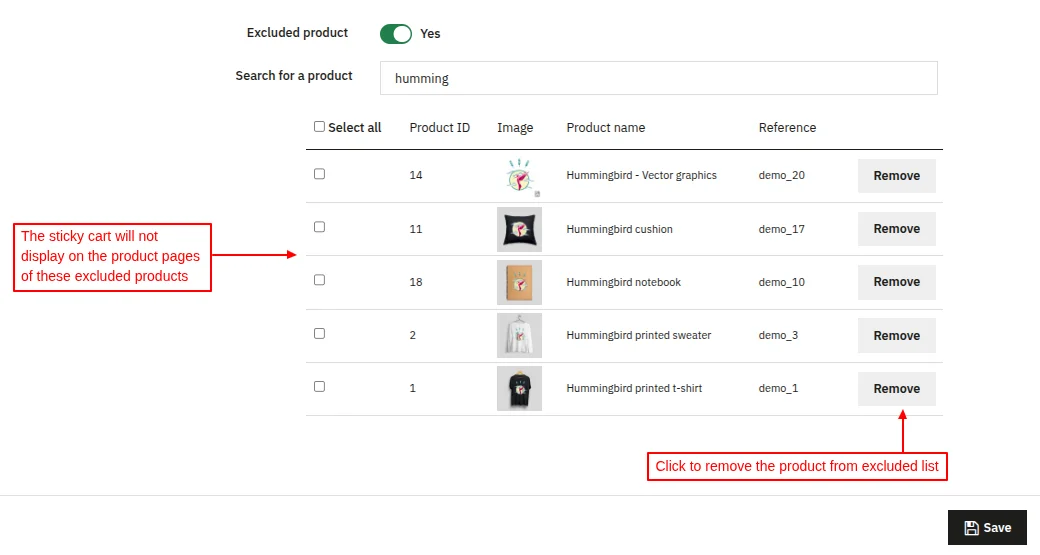The width and height of the screenshot is (1040, 555).
Task: Click the Excluded product label
Action: point(297,33)
